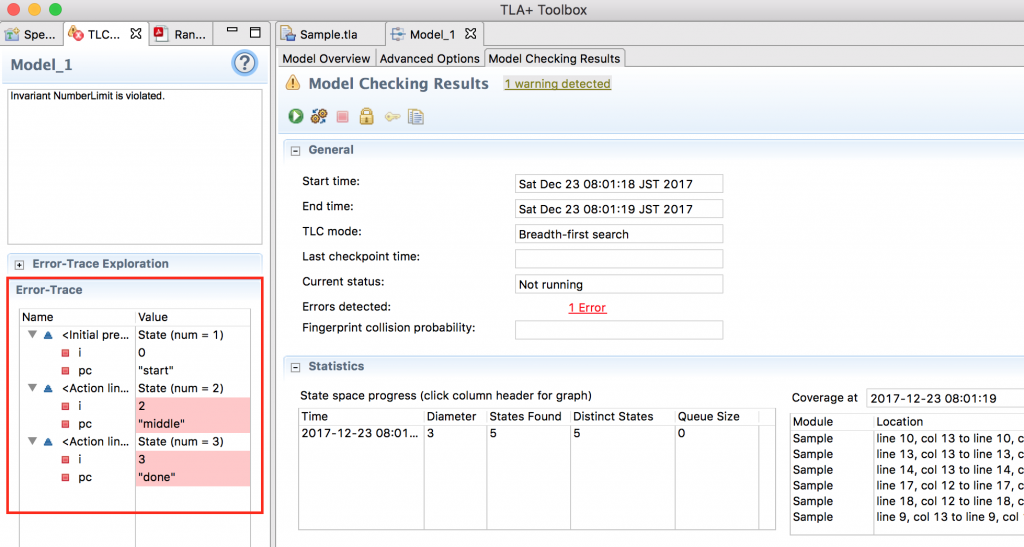Select coverage row line 18, col 12
The image size is (1024, 547).
tap(907, 501)
